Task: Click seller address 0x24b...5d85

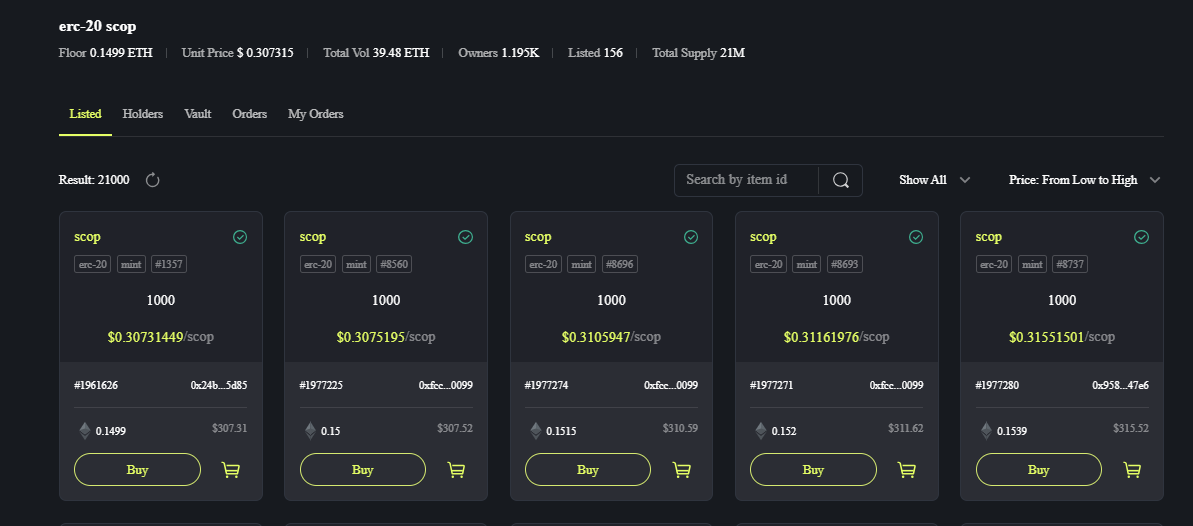Action: [218, 385]
